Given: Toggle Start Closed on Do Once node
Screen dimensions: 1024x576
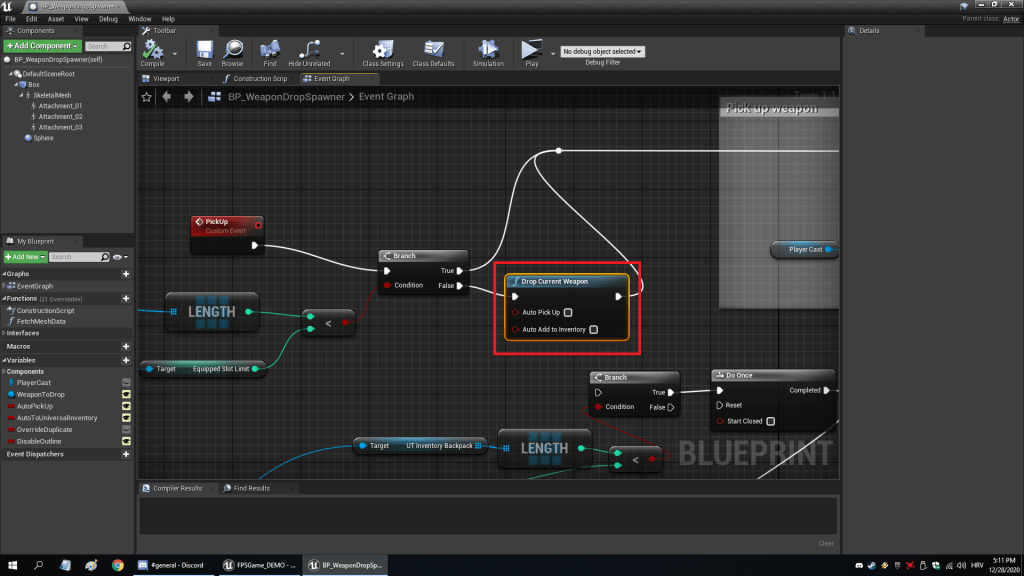Looking at the screenshot, I should coord(770,421).
